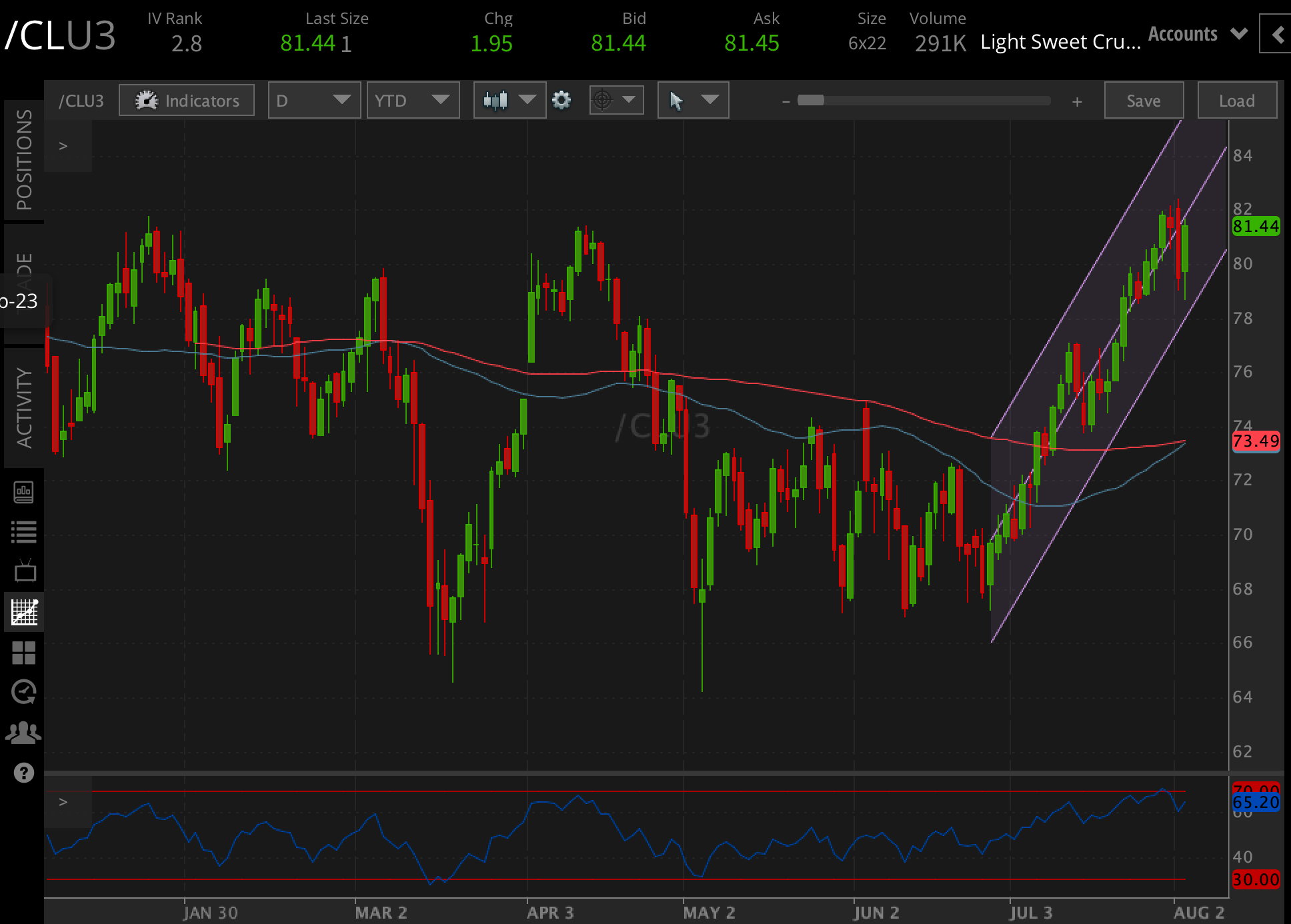Viewport: 1291px width, 924px height.
Task: Click the Indicators button
Action: 187,101
